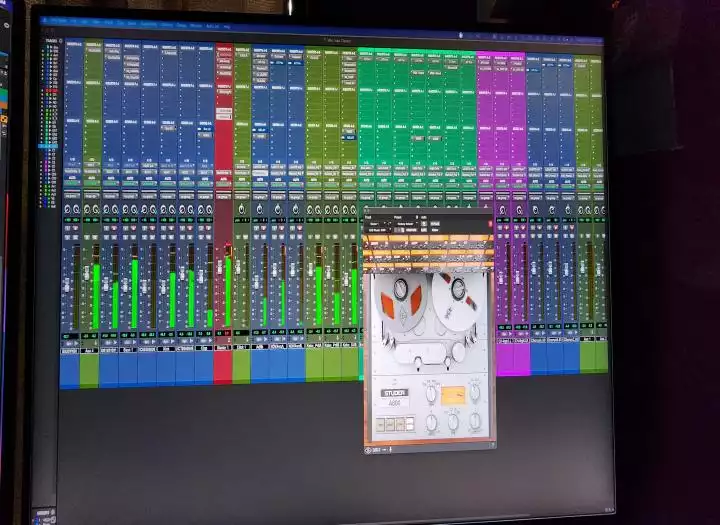Toggle the Safe button in plug-in header
Image resolution: width=720 pixels, height=525 pixels.
pos(424,230)
